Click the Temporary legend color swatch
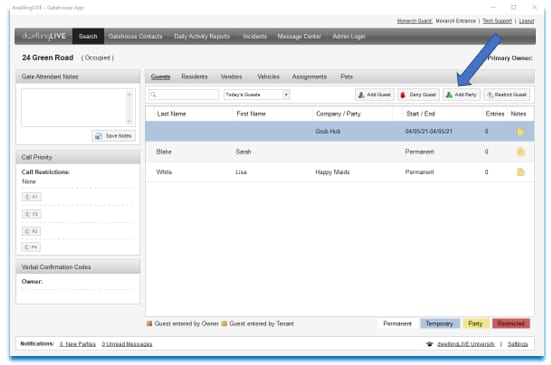The width and height of the screenshot is (551, 365). pos(440,324)
